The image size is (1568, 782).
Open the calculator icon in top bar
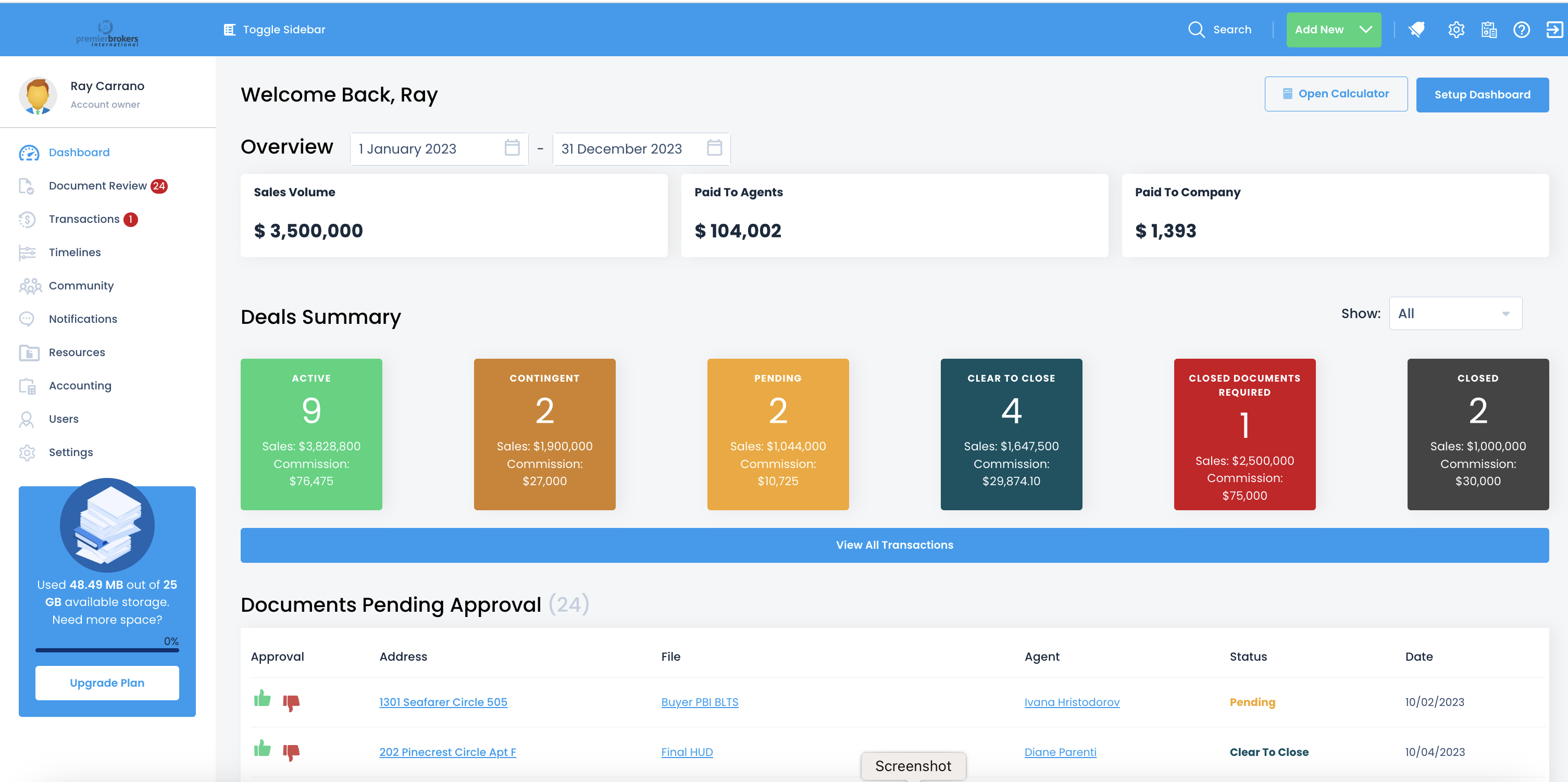[x=1489, y=30]
